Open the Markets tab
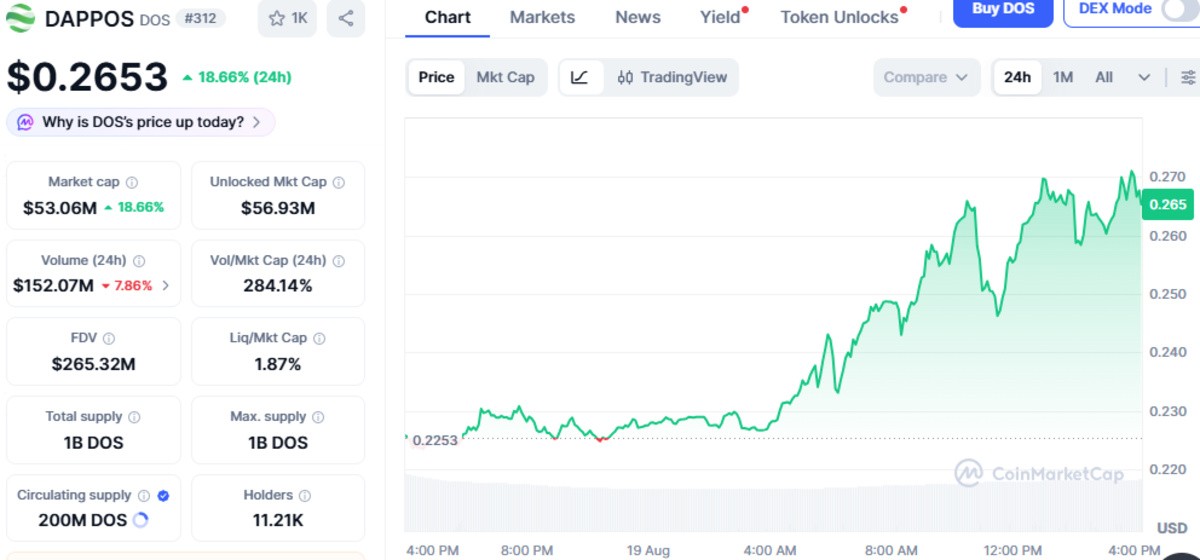The width and height of the screenshot is (1200, 560). tap(542, 17)
